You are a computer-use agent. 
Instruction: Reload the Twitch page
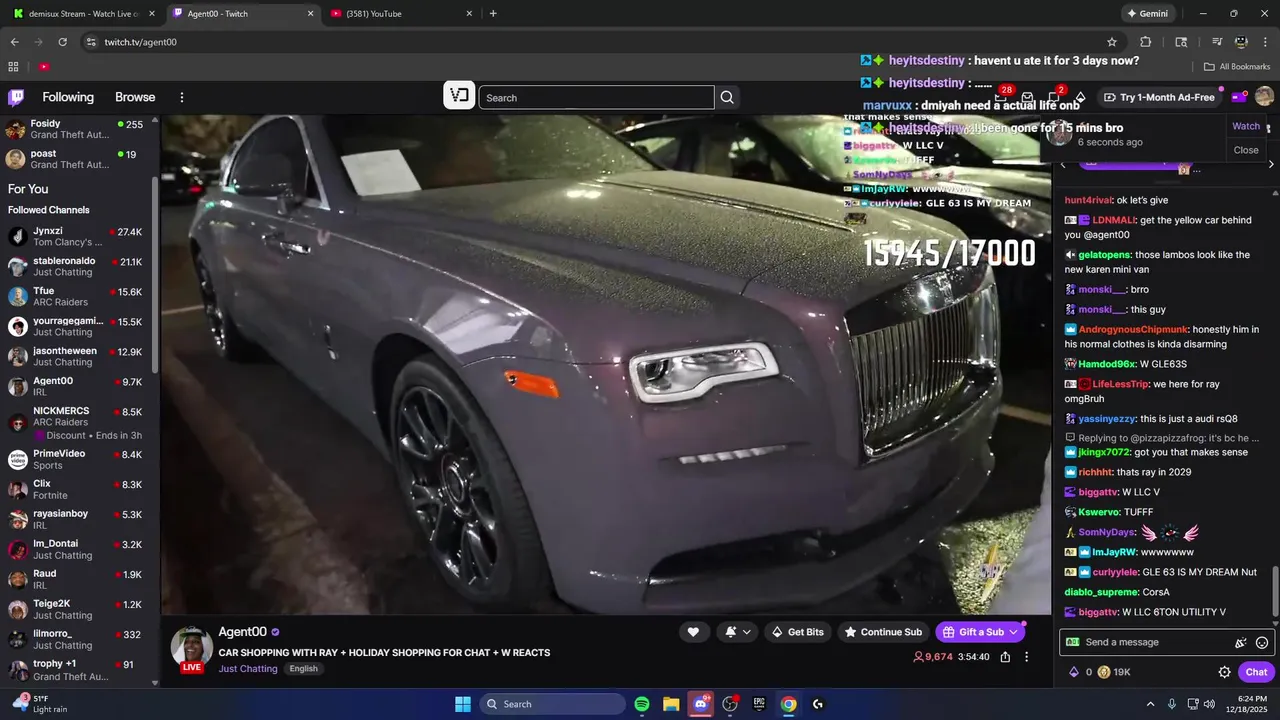click(x=62, y=42)
